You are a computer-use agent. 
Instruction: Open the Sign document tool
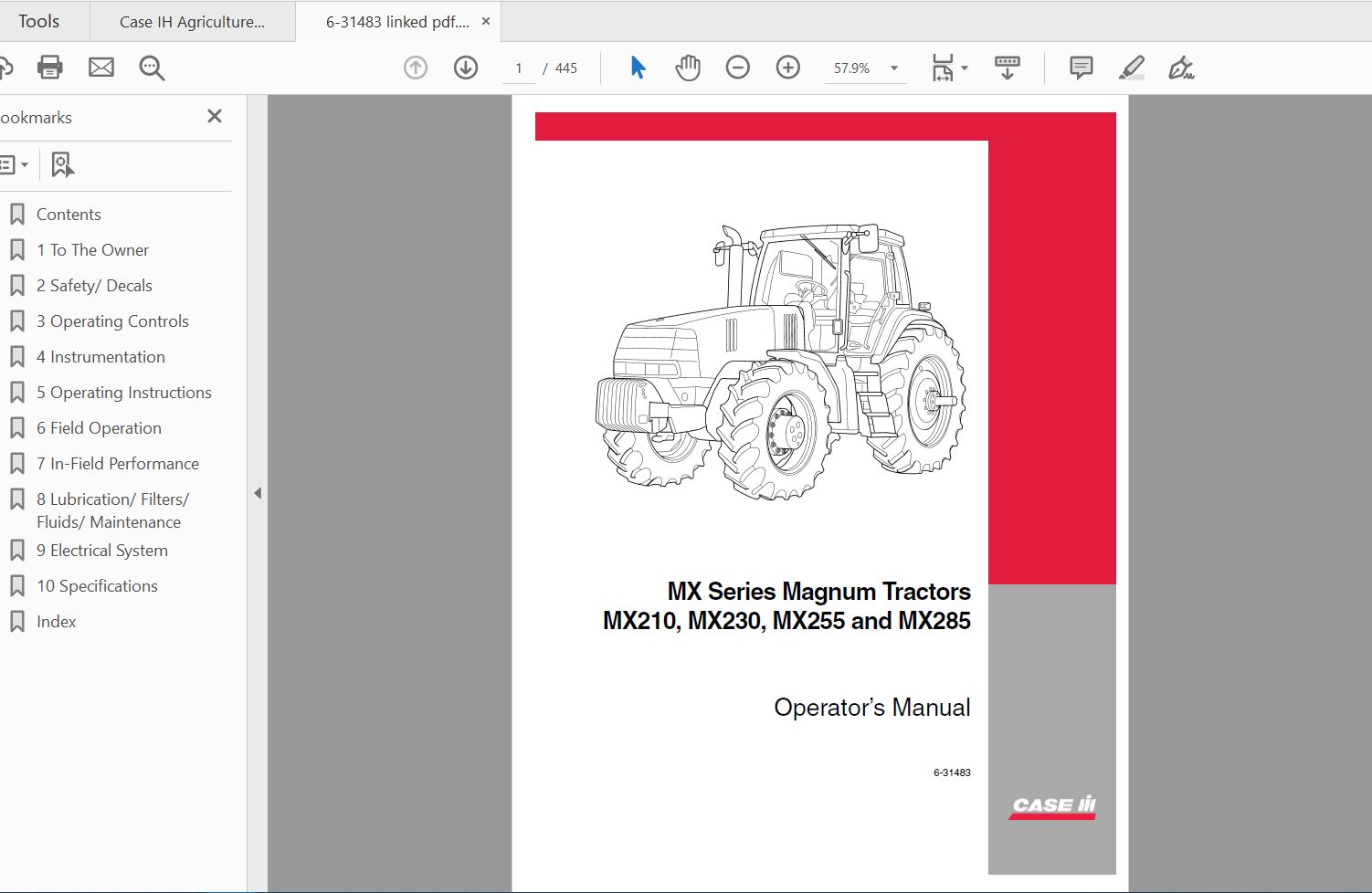[1180, 68]
